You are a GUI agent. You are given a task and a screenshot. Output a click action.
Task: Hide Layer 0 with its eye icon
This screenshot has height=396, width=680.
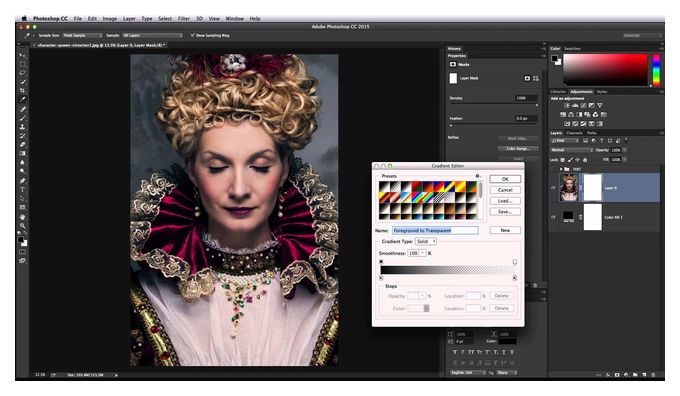point(553,188)
